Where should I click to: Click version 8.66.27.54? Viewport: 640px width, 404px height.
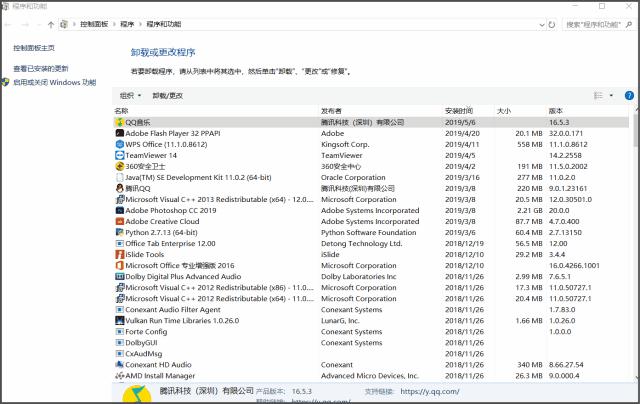click(x=566, y=364)
